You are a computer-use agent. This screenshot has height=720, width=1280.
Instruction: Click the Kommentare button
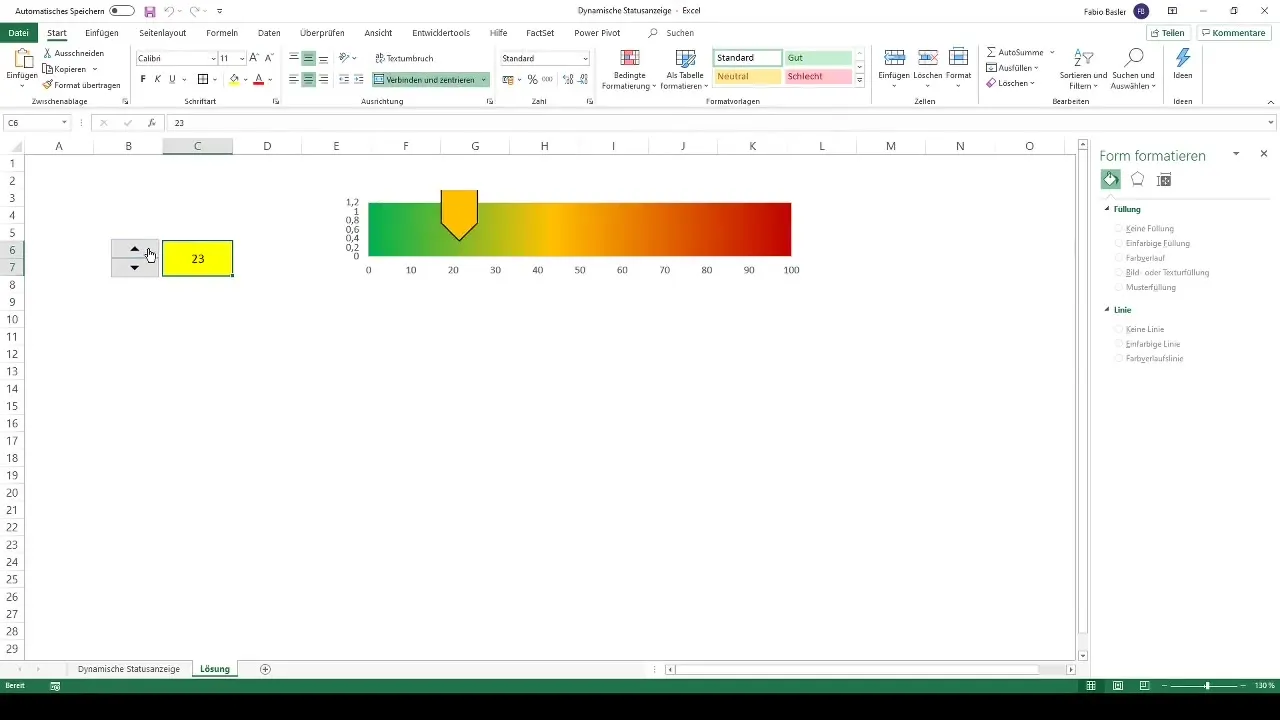point(1233,33)
